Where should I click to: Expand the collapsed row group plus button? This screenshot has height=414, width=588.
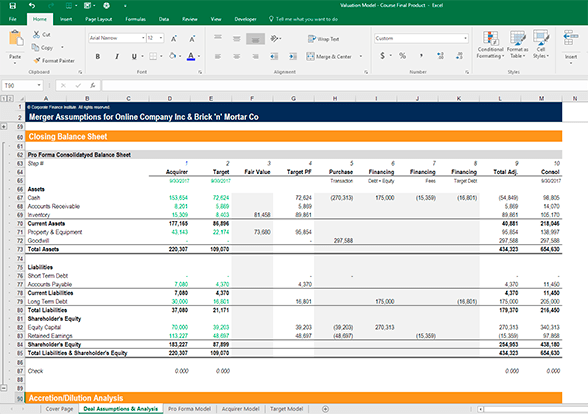click(4, 126)
